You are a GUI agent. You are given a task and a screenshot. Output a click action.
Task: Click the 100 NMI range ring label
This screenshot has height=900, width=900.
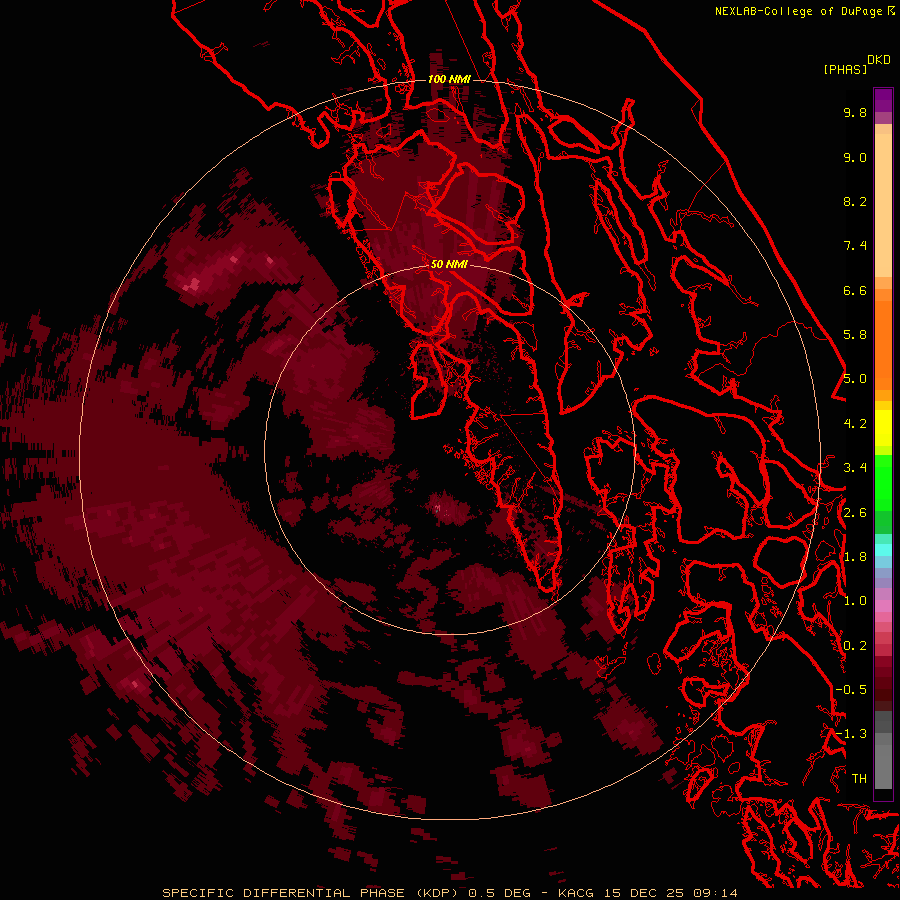click(449, 79)
